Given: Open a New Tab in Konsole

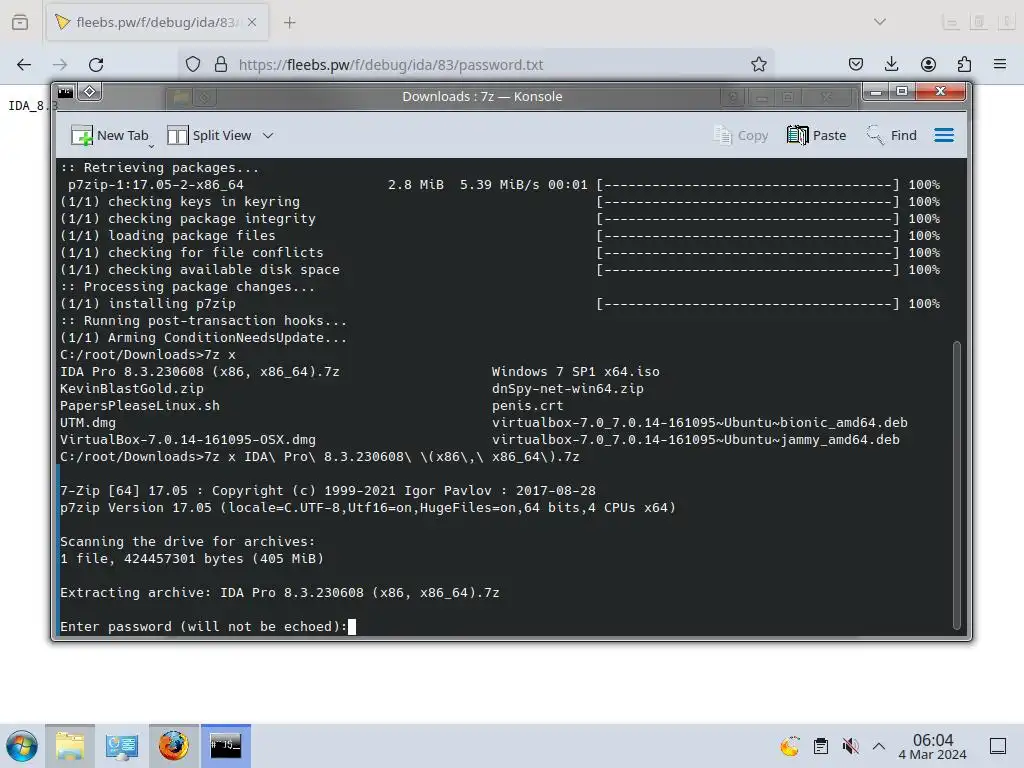Looking at the screenshot, I should [x=110, y=135].
